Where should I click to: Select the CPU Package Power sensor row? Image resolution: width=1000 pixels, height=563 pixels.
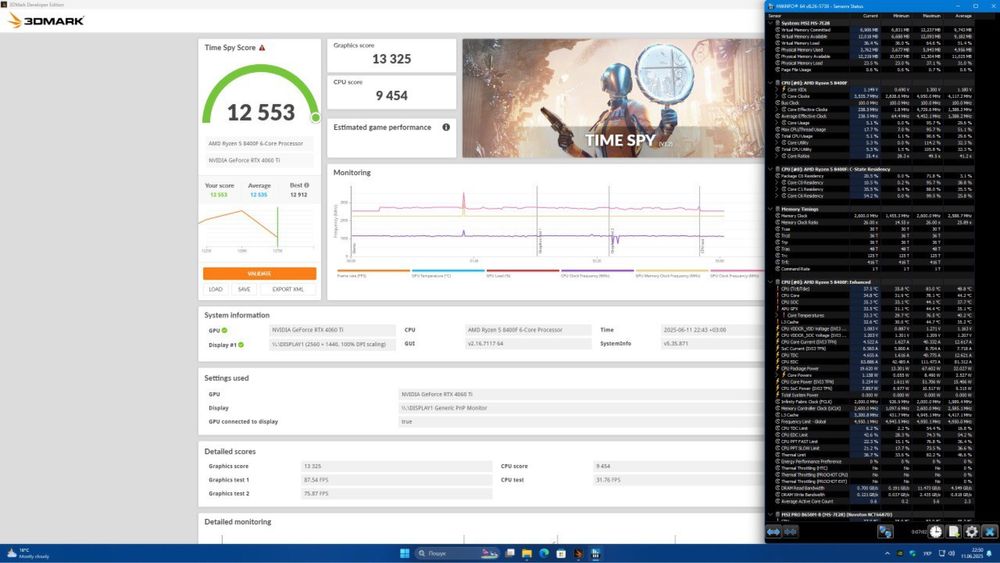871,369
